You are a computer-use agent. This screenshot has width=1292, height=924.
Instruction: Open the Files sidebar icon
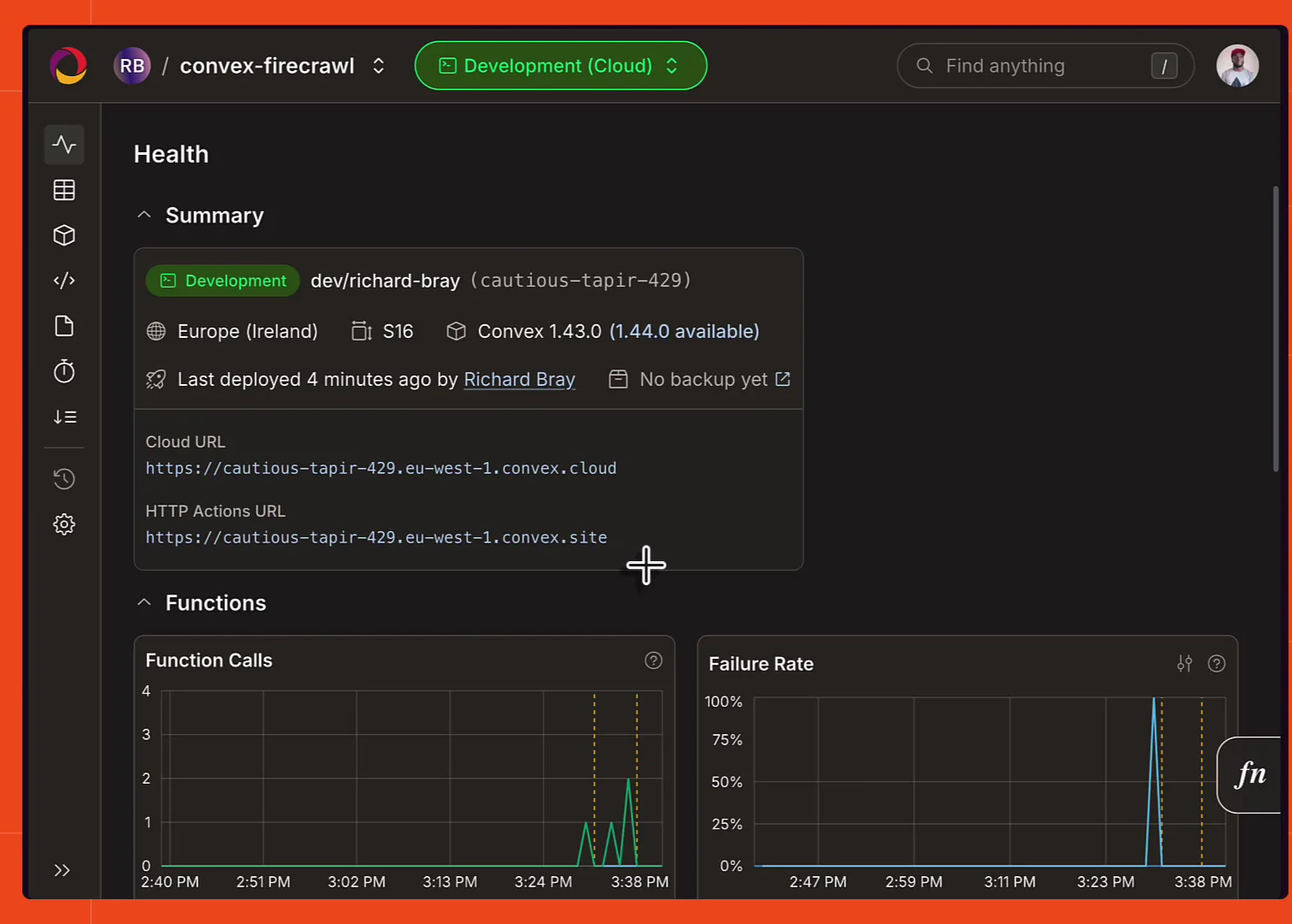(64, 326)
